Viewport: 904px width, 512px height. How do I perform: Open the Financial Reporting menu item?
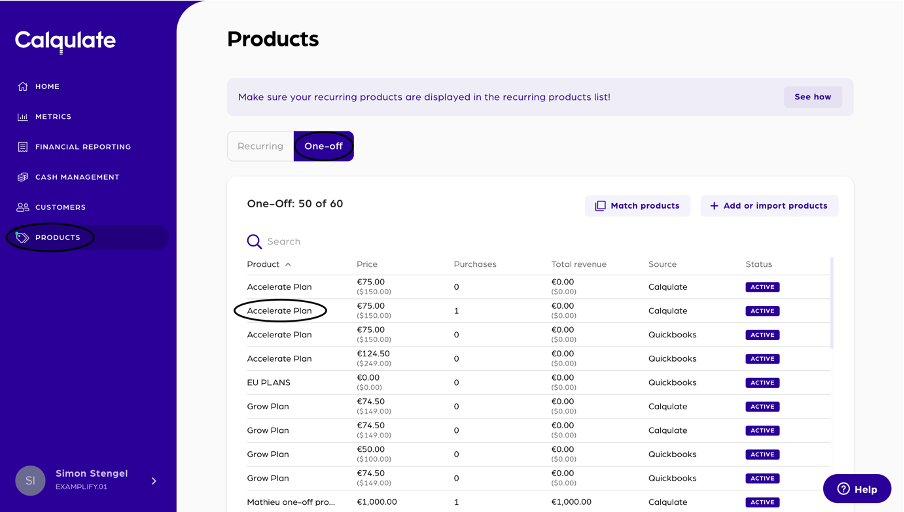click(83, 147)
